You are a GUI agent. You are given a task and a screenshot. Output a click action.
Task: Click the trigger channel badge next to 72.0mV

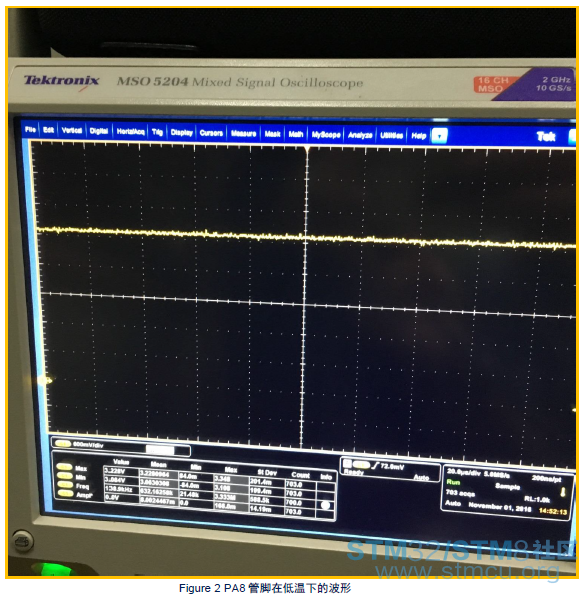[361, 465]
